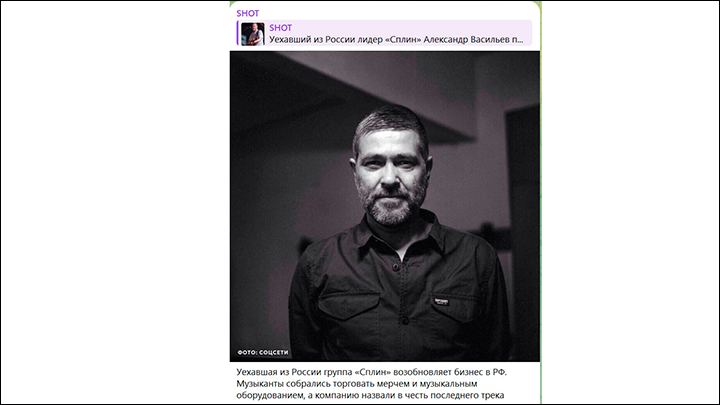Click the caption line starting with оборудованием
720x405 pixels.
pyautogui.click(x=370, y=395)
